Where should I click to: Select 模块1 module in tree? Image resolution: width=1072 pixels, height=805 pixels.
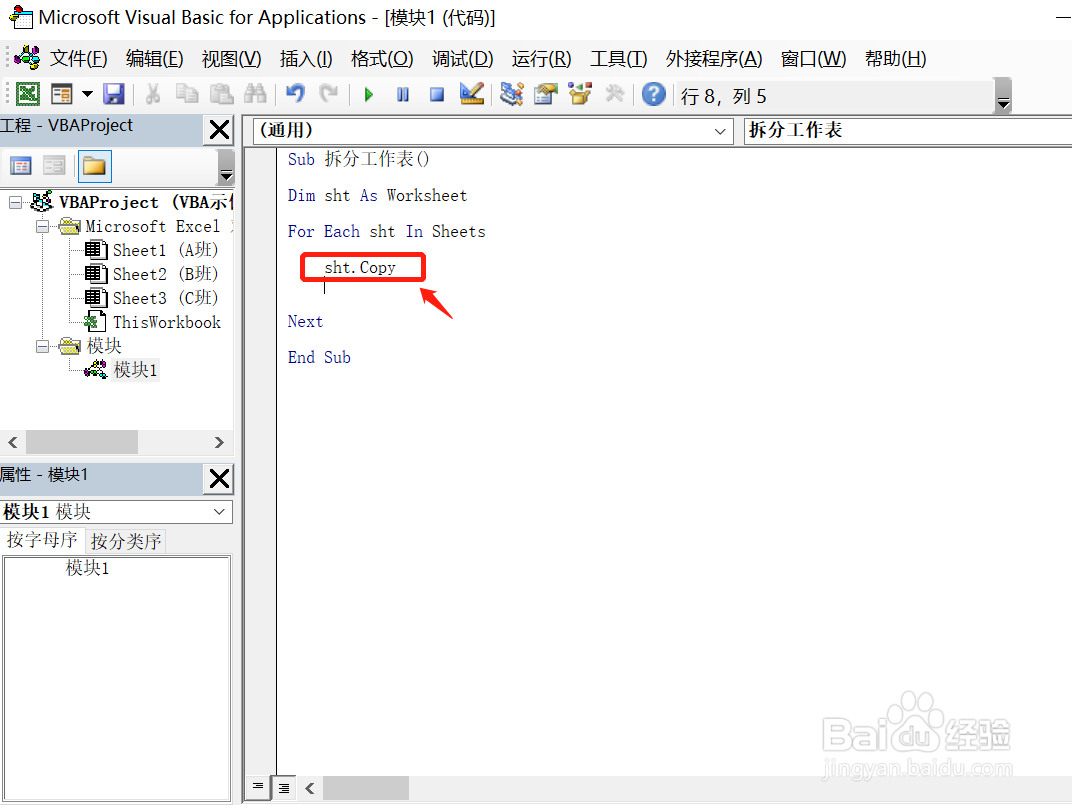135,370
